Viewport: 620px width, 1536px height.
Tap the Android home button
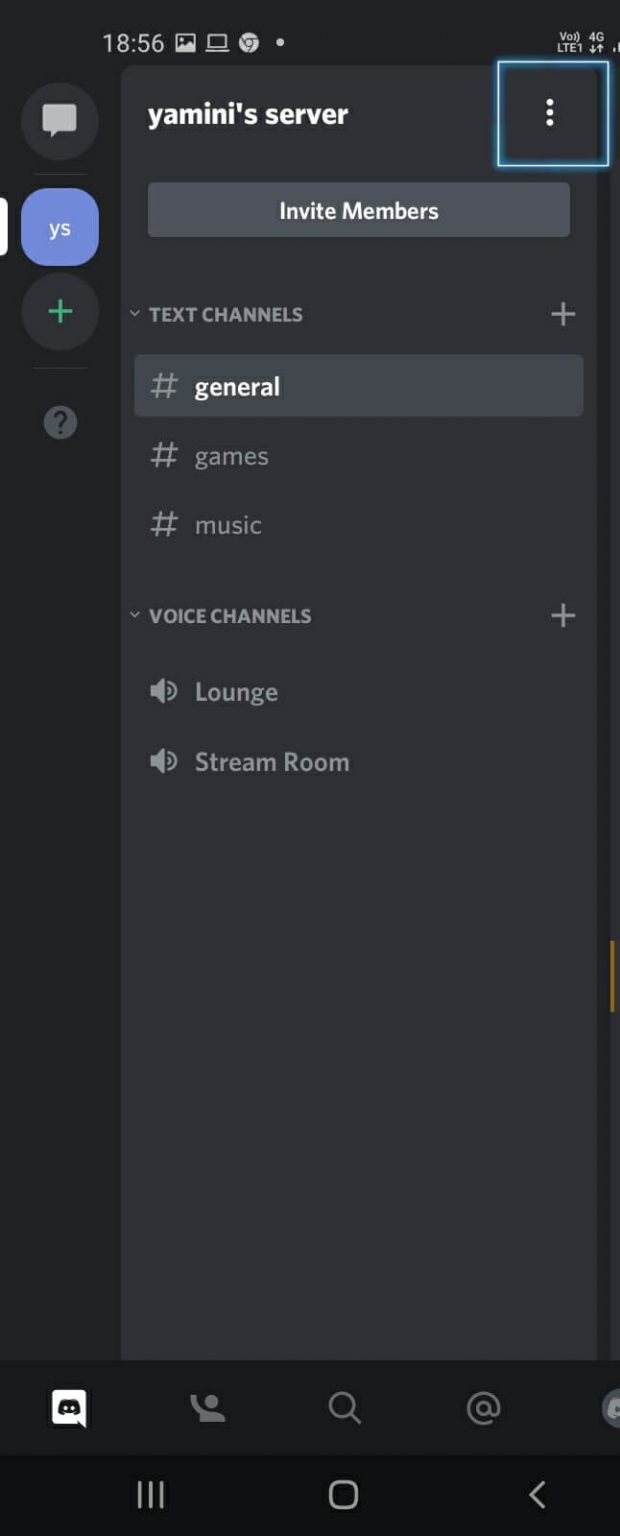coord(343,1494)
